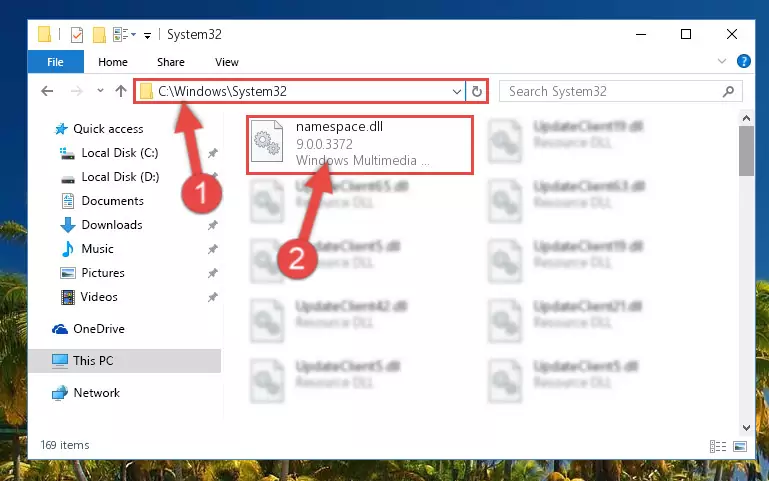Viewport: 769px width, 481px height.
Task: Click the Search System32 field
Action: [x=620, y=91]
